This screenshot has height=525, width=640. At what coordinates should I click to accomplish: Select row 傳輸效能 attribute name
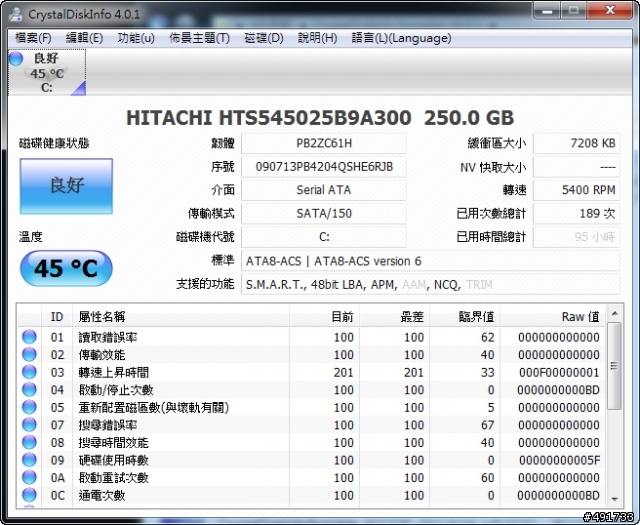pos(102,355)
